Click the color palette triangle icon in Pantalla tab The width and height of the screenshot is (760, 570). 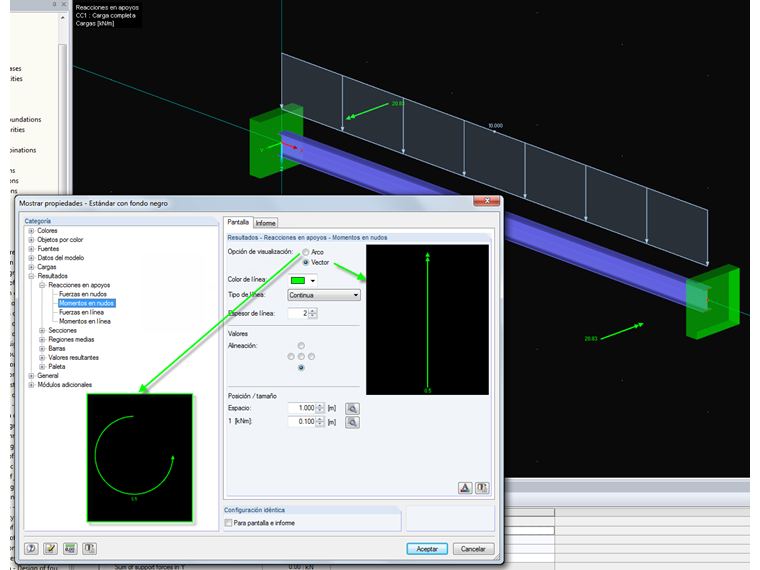pos(465,488)
